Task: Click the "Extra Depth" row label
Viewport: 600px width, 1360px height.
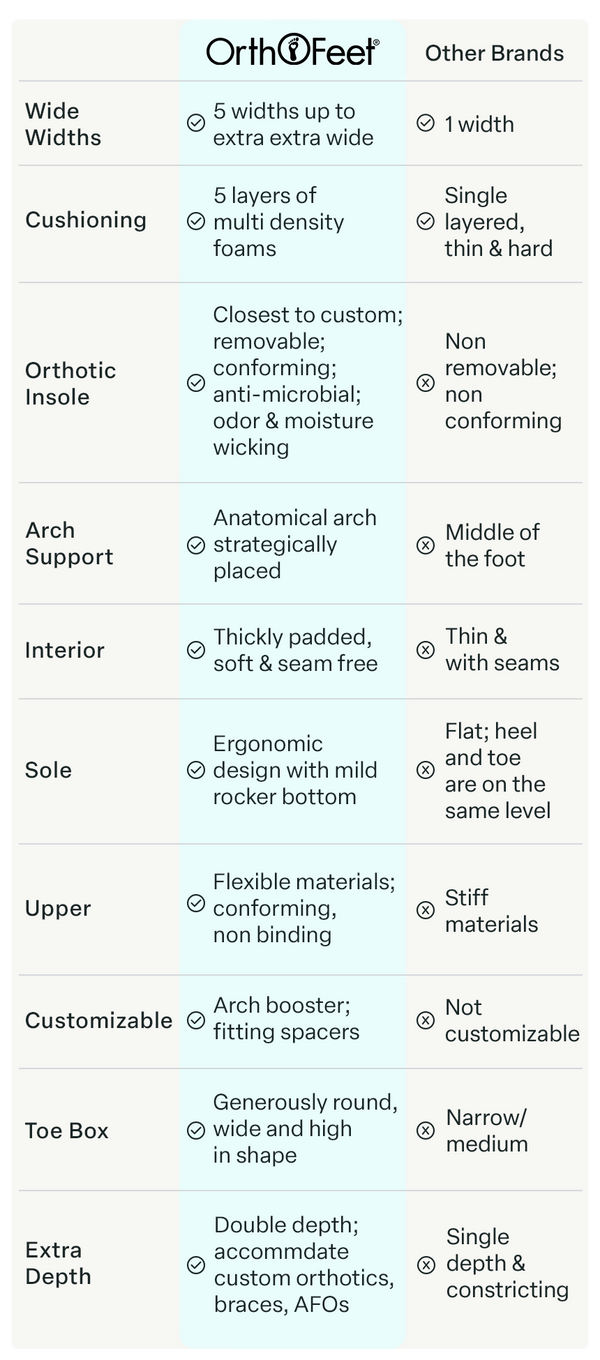Action: (58, 1263)
